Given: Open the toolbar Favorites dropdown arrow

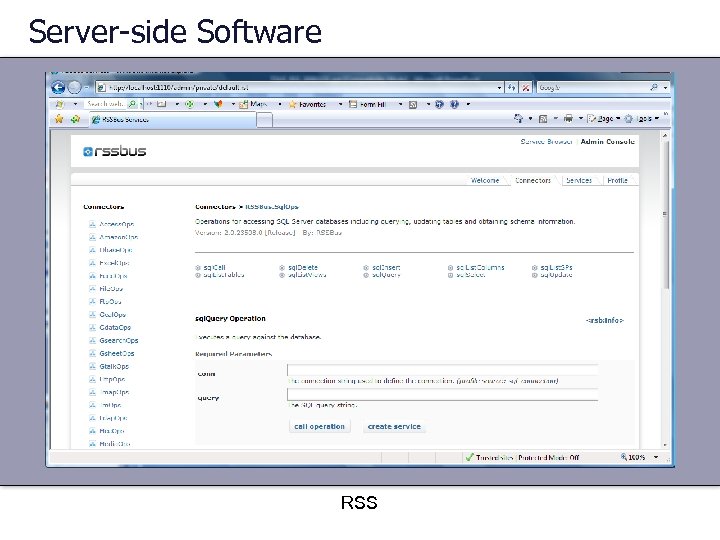Looking at the screenshot, I should pyautogui.click(x=340, y=104).
